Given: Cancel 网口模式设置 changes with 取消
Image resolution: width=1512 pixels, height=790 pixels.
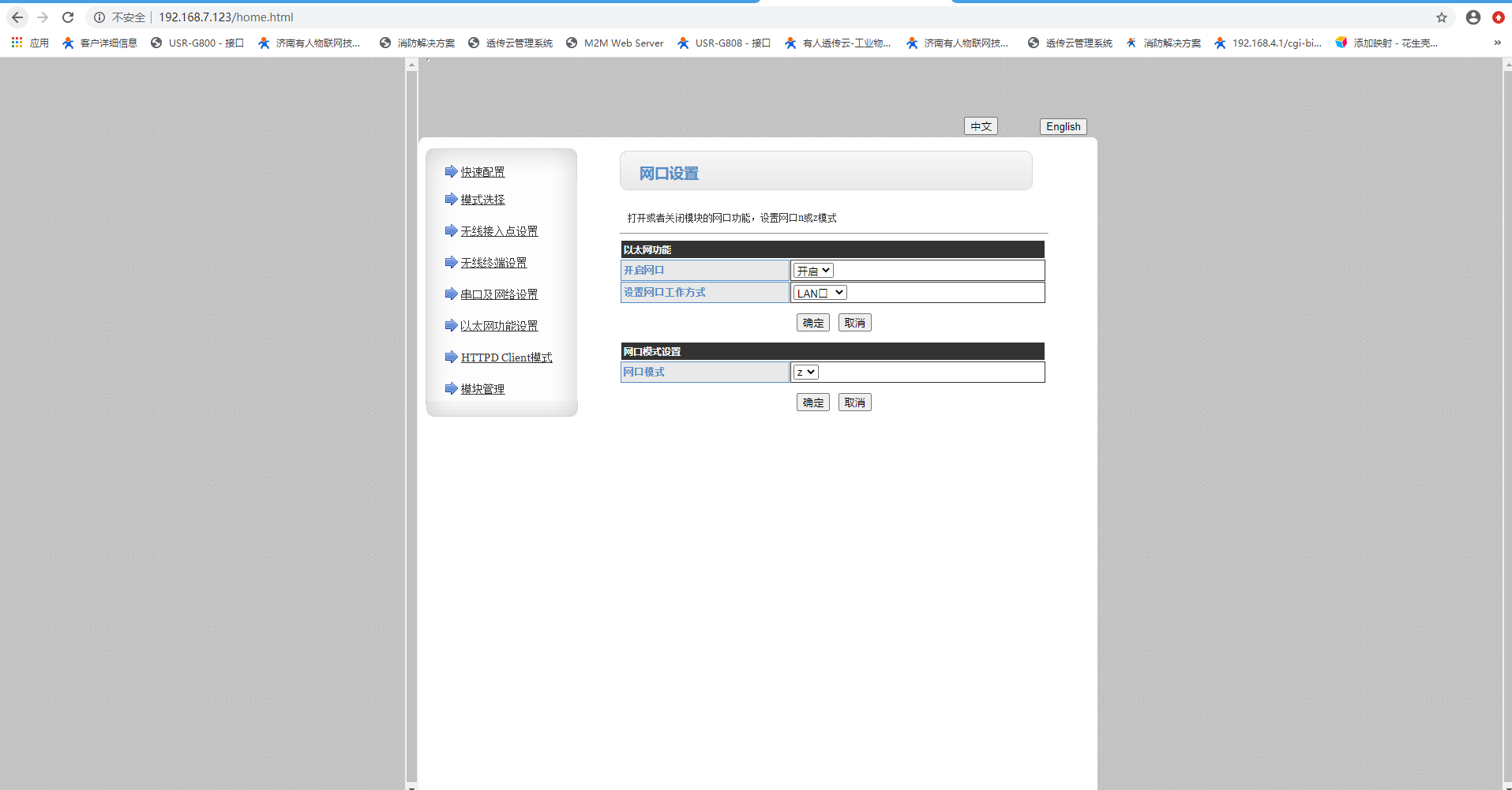Looking at the screenshot, I should [854, 402].
